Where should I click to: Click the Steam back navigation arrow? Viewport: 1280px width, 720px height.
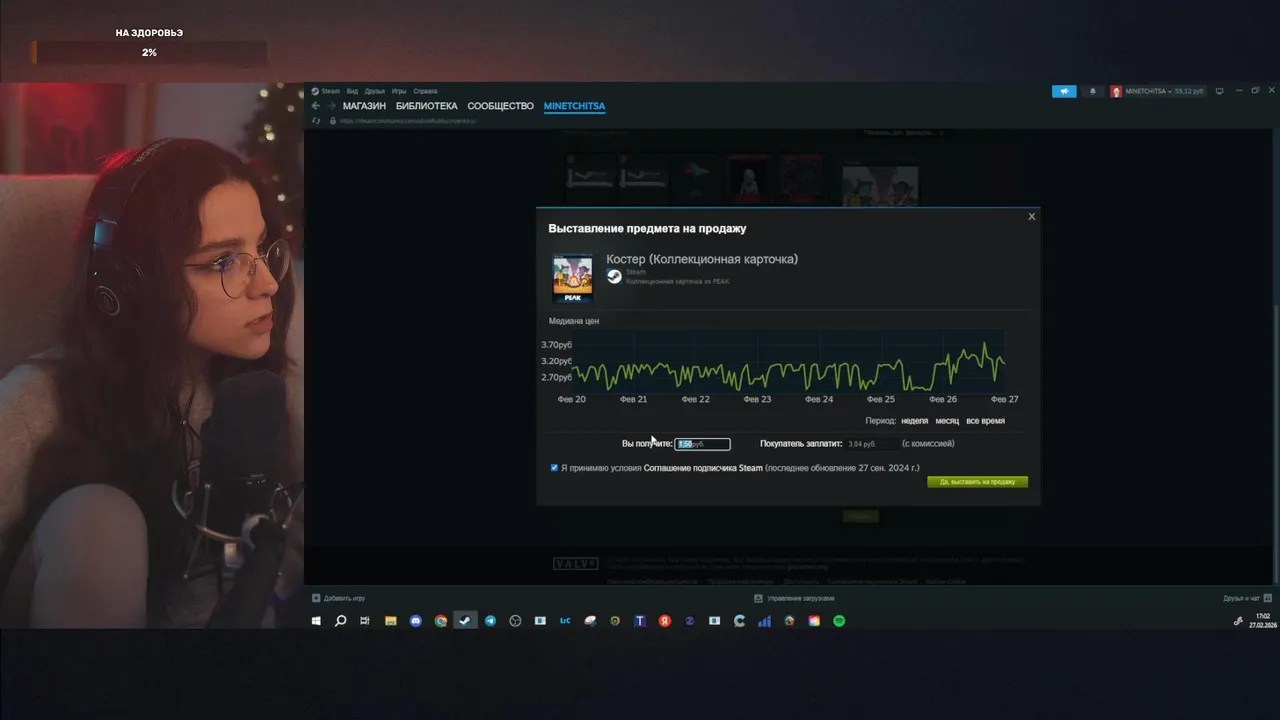[x=316, y=106]
